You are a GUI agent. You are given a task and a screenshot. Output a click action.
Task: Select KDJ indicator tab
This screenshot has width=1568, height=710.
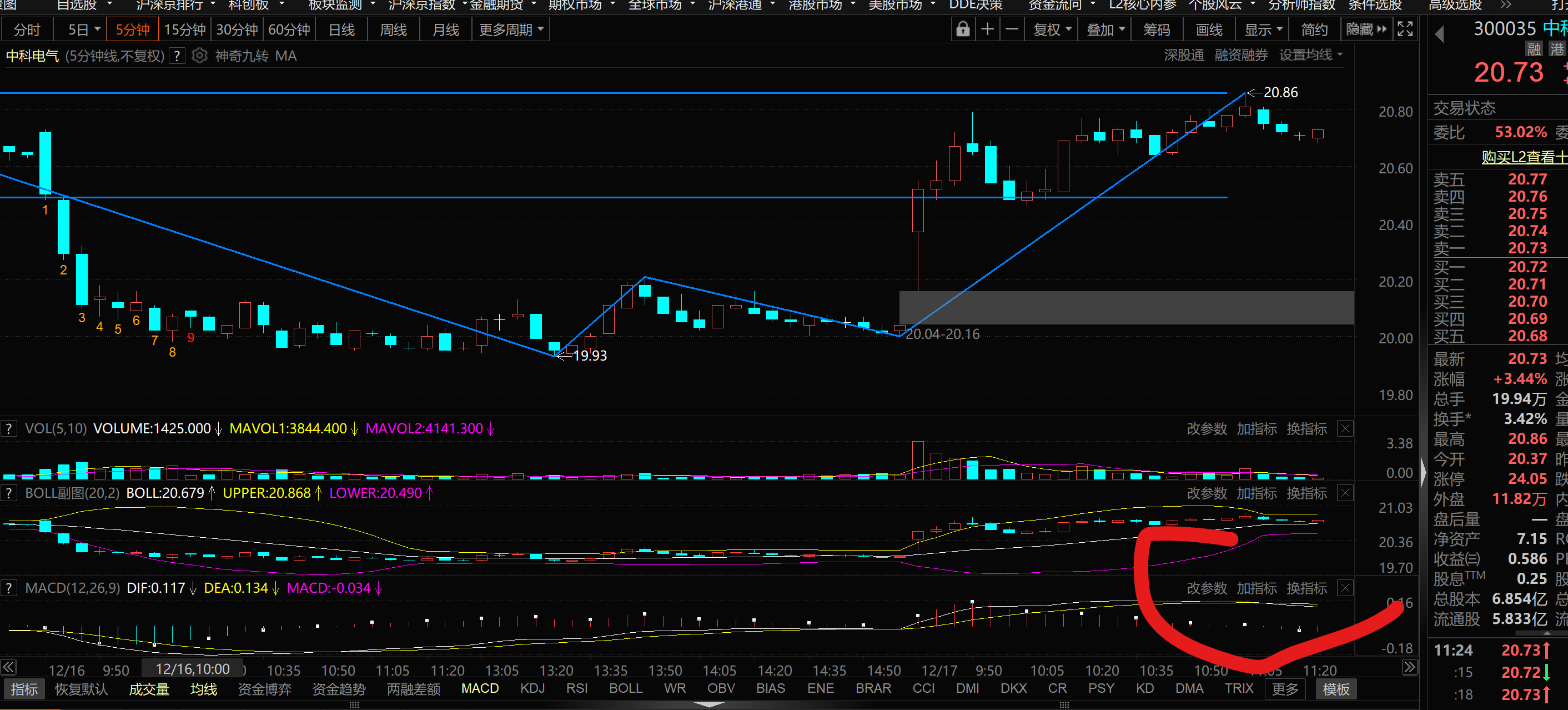pos(532,688)
